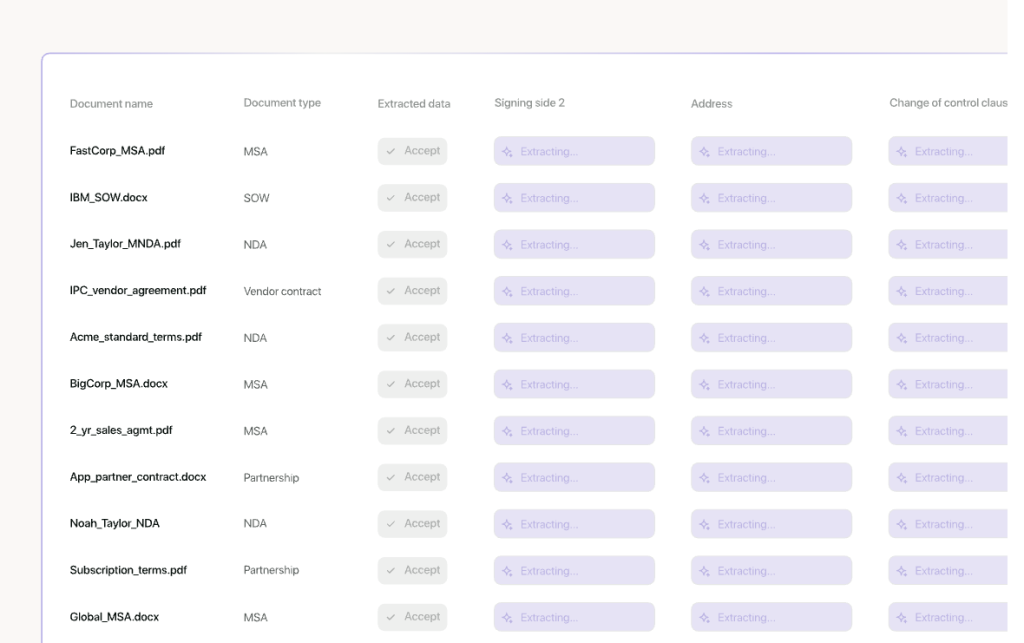
Task: Select the Extracting Address cell for 2_yr_sales_agmt.pdf
Action: coord(771,431)
